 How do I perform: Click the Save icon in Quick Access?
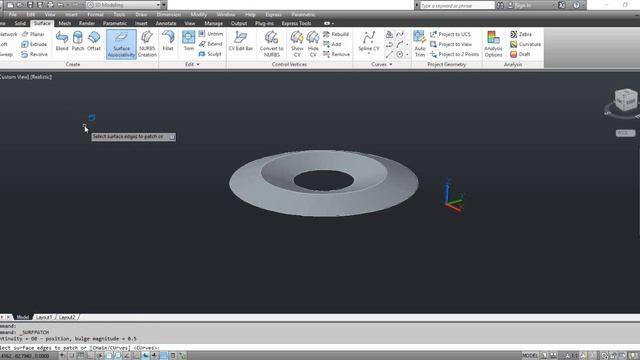(x=30, y=5)
